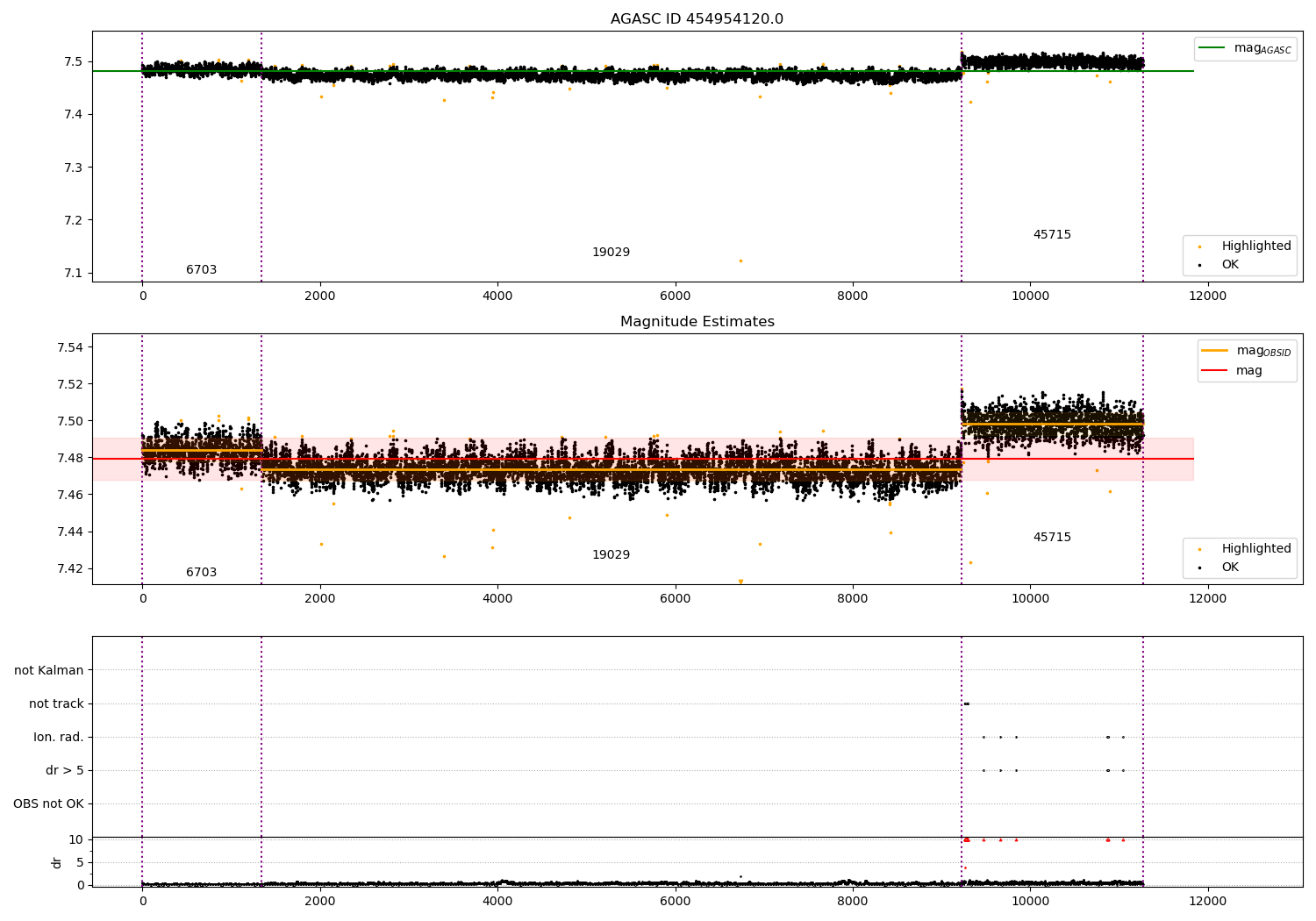Click the 6703 label in the top plot
1316x921 pixels.
(201, 270)
